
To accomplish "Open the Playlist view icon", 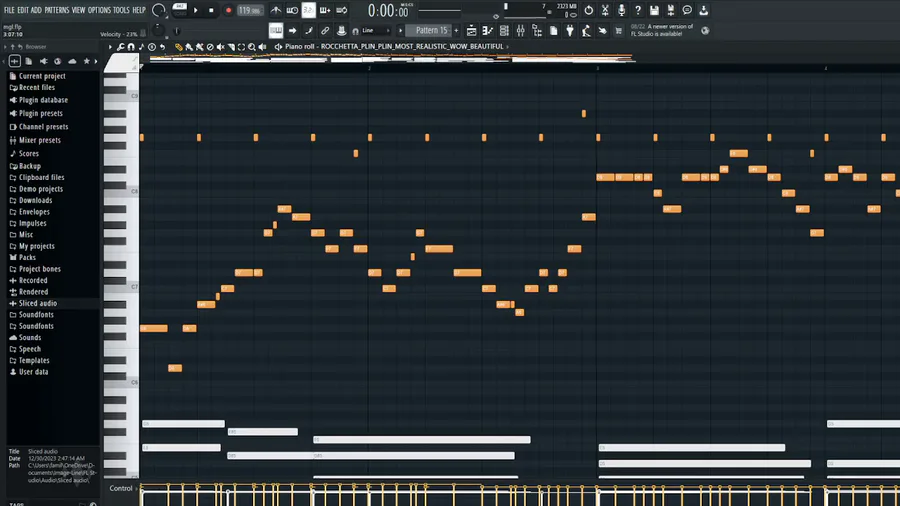I will [471, 30].
